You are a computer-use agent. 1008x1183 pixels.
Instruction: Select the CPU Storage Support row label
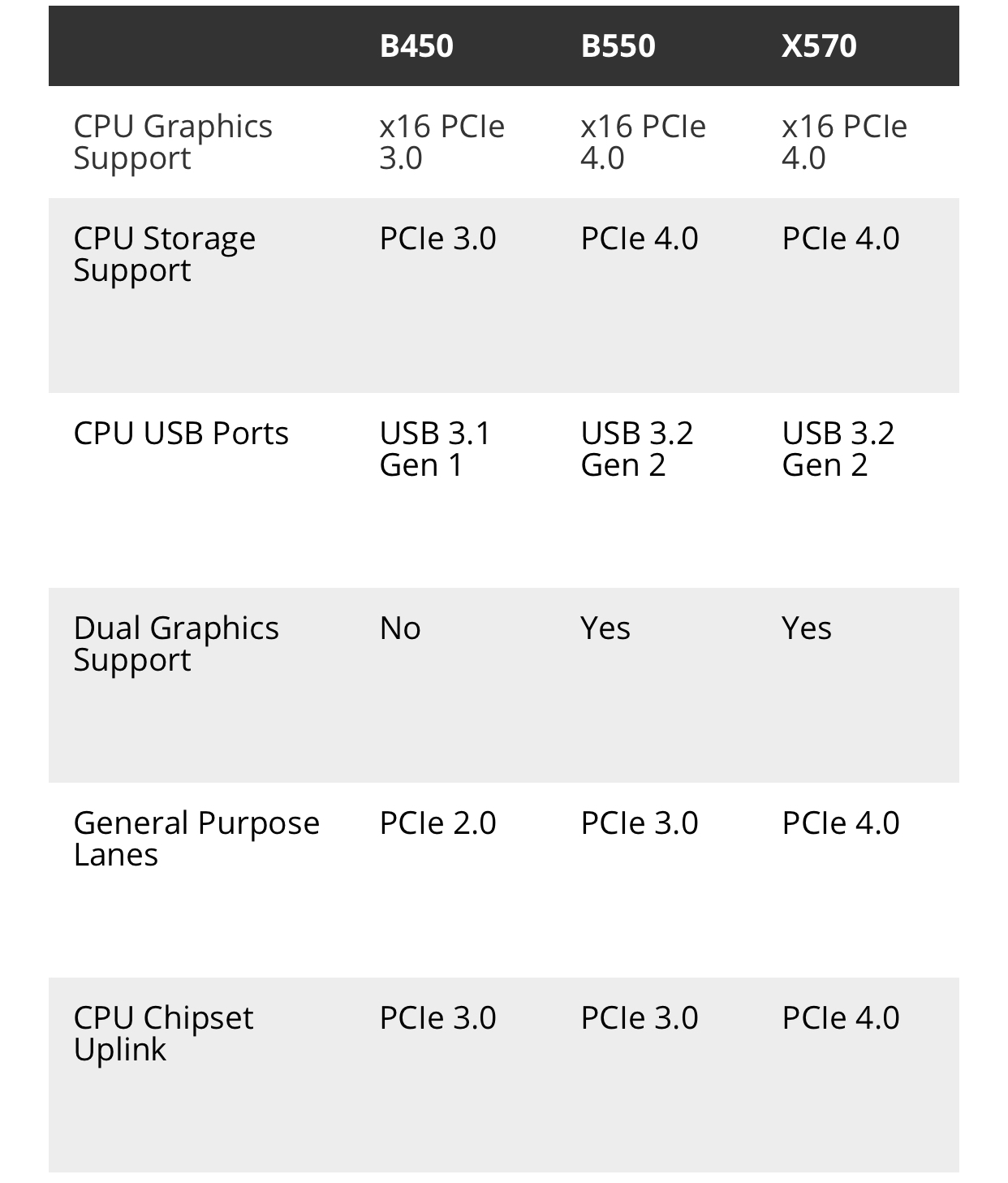click(165, 254)
